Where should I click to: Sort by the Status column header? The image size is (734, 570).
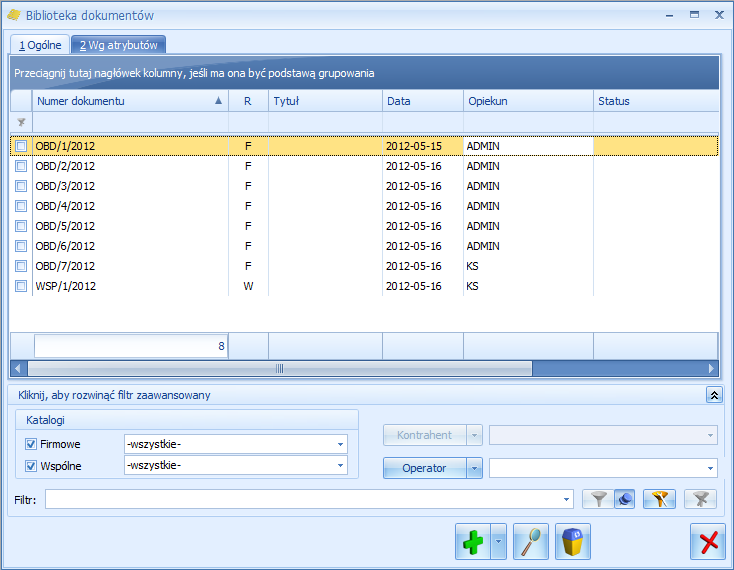pyautogui.click(x=656, y=101)
